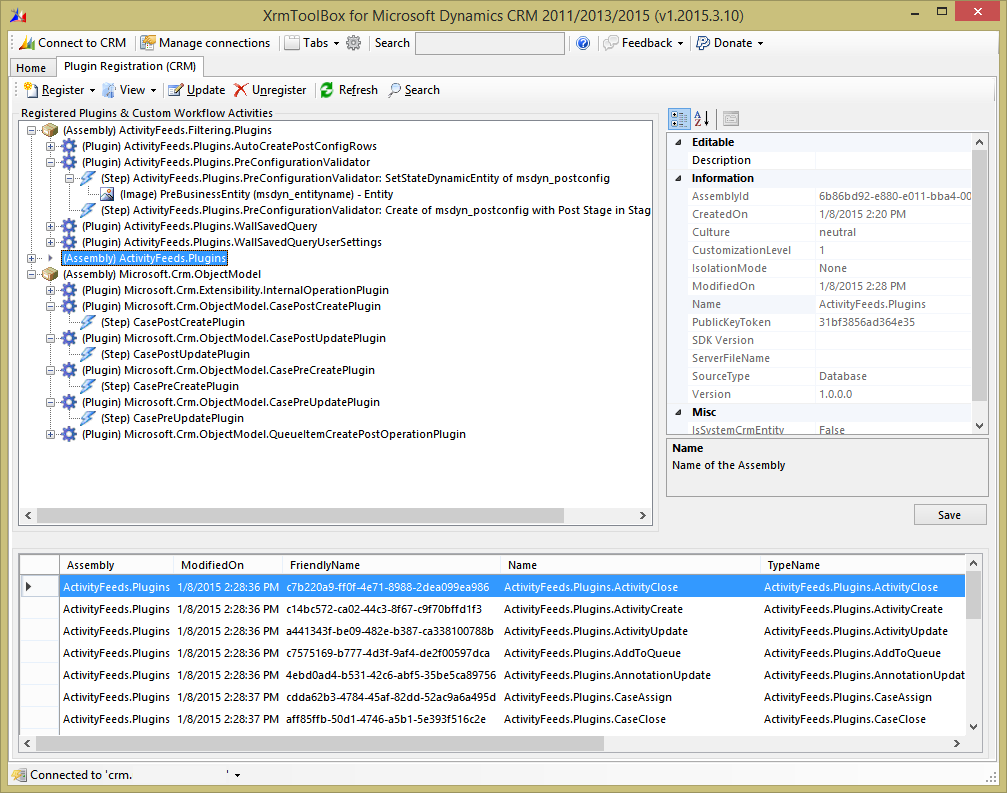The width and height of the screenshot is (1007, 793).
Task: Click the plugin Search magnifier button
Action: click(x=414, y=90)
